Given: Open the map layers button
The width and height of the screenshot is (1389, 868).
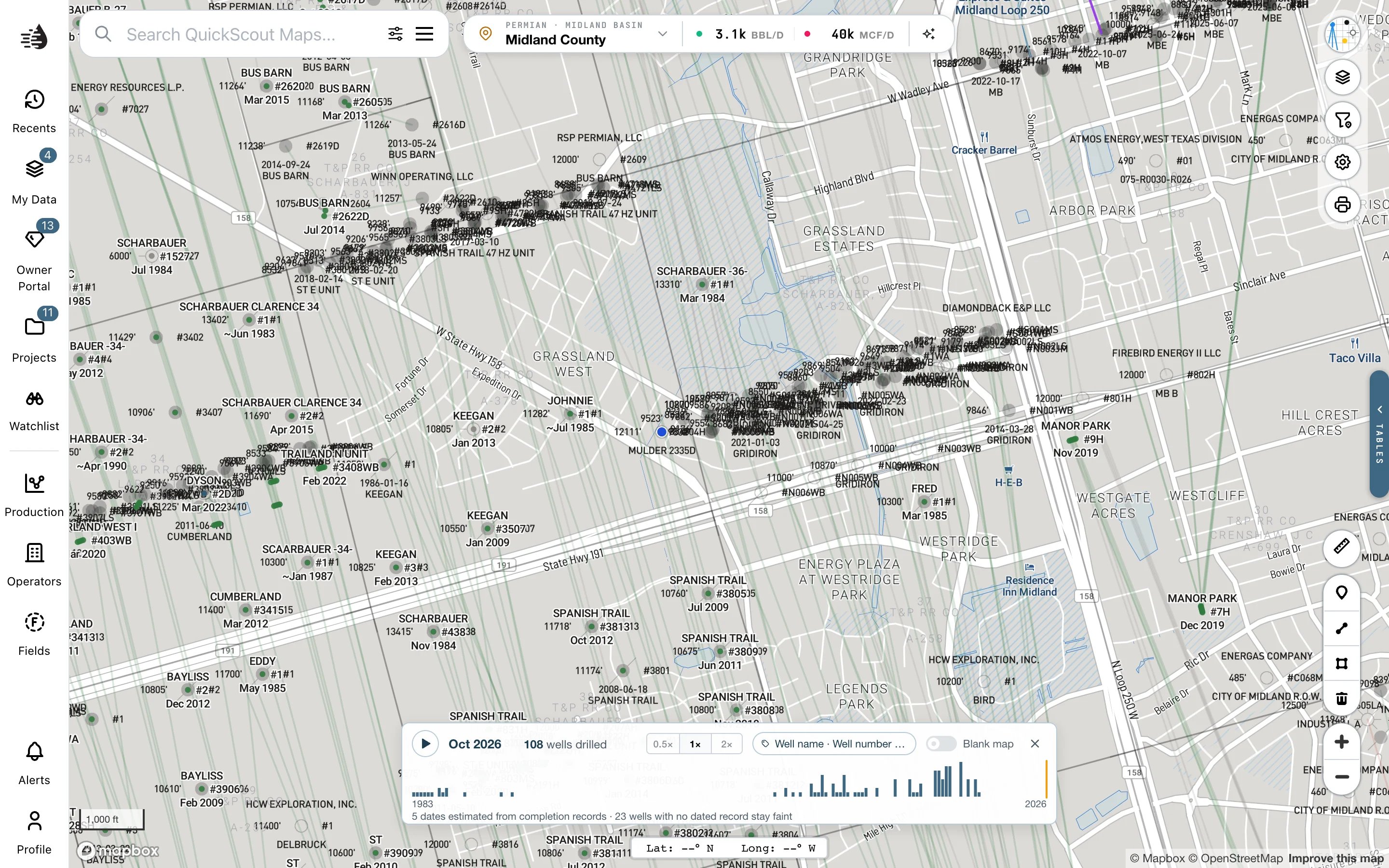Looking at the screenshot, I should (x=1342, y=77).
